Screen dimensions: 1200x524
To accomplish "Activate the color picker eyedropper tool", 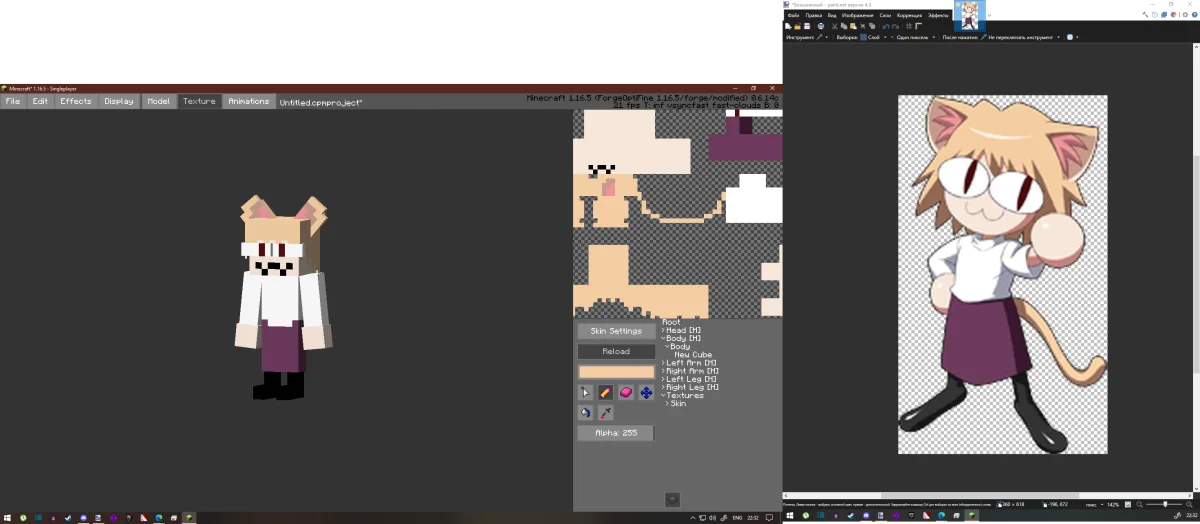I will [x=606, y=412].
